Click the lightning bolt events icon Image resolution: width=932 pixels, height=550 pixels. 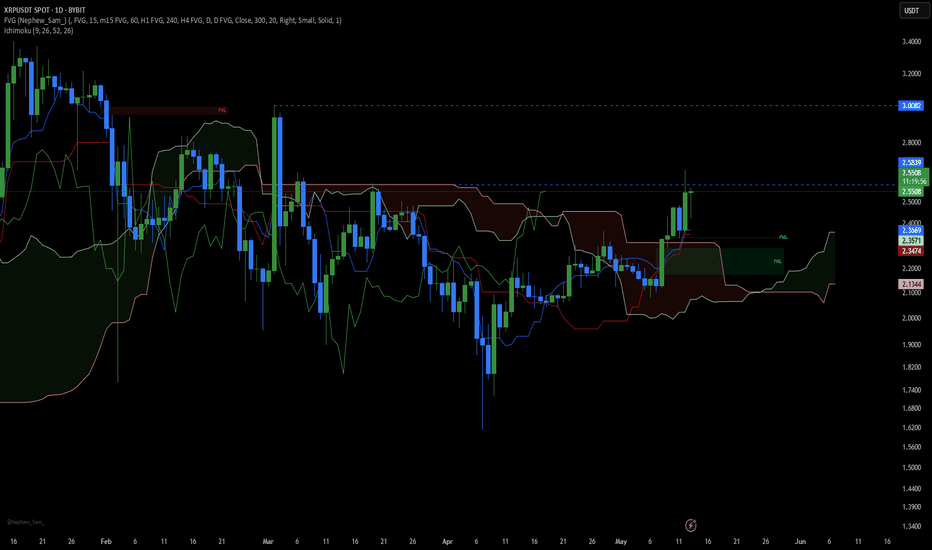(x=690, y=525)
